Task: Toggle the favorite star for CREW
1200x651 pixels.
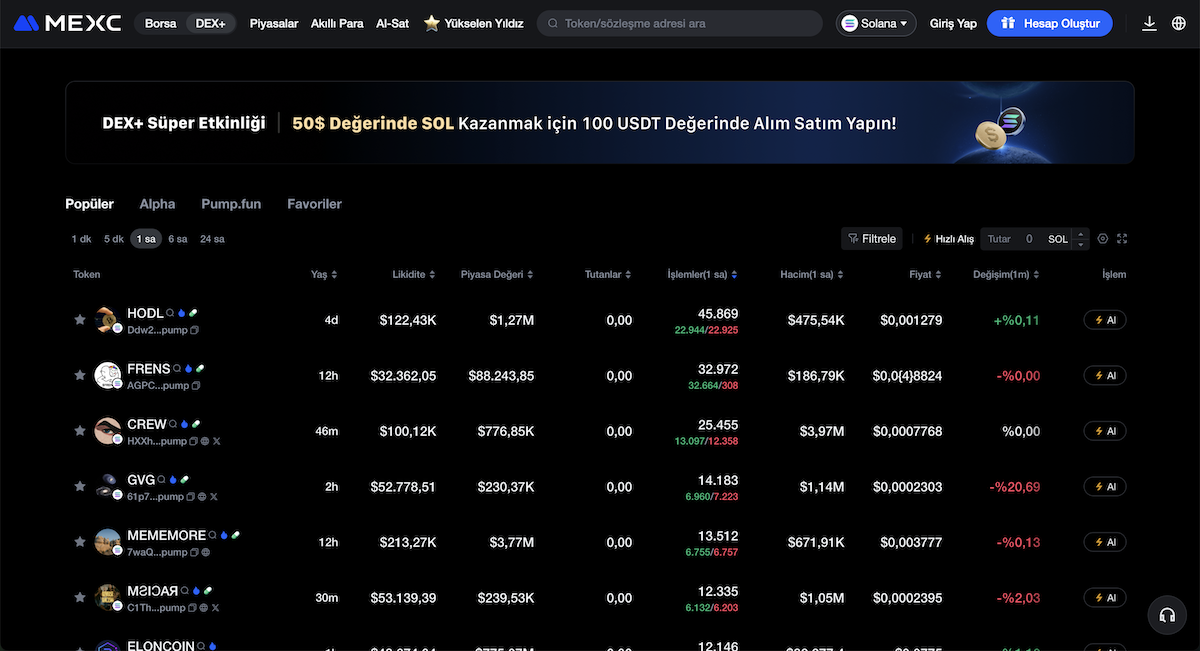Action: click(80, 431)
